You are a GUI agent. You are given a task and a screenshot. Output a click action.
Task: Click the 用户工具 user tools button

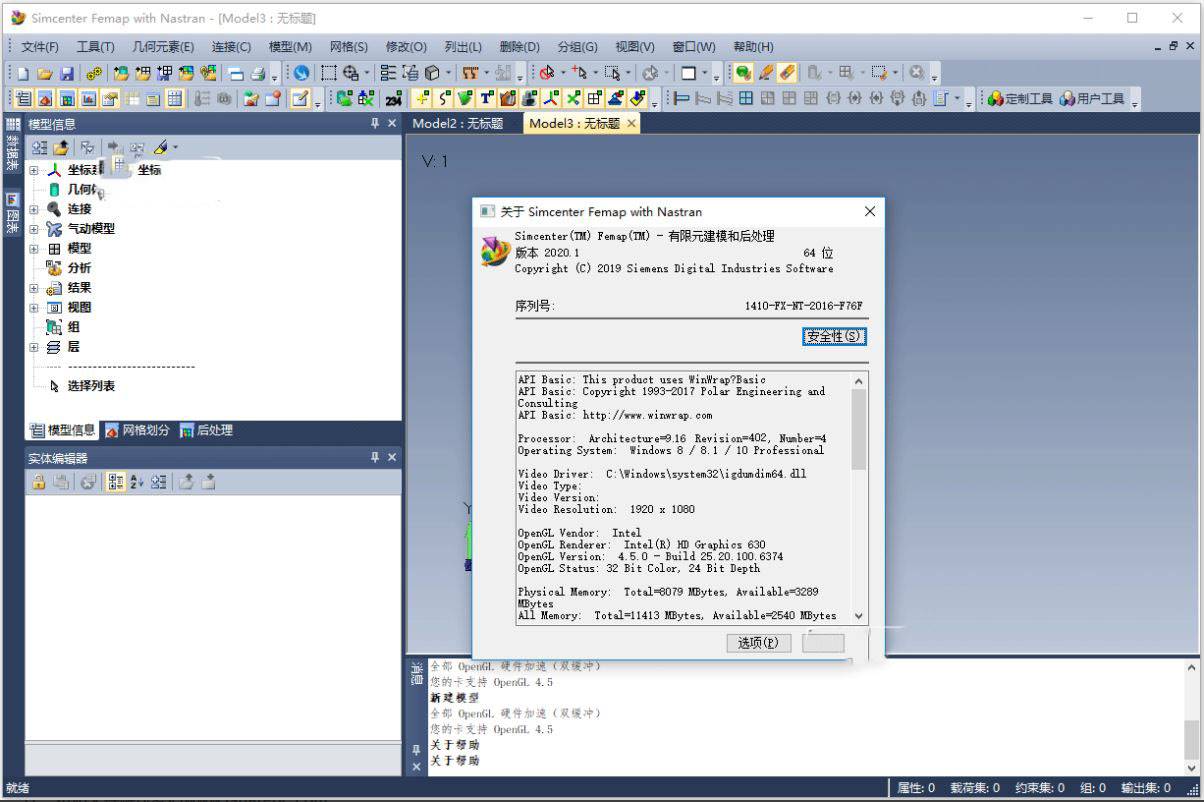tap(1092, 98)
